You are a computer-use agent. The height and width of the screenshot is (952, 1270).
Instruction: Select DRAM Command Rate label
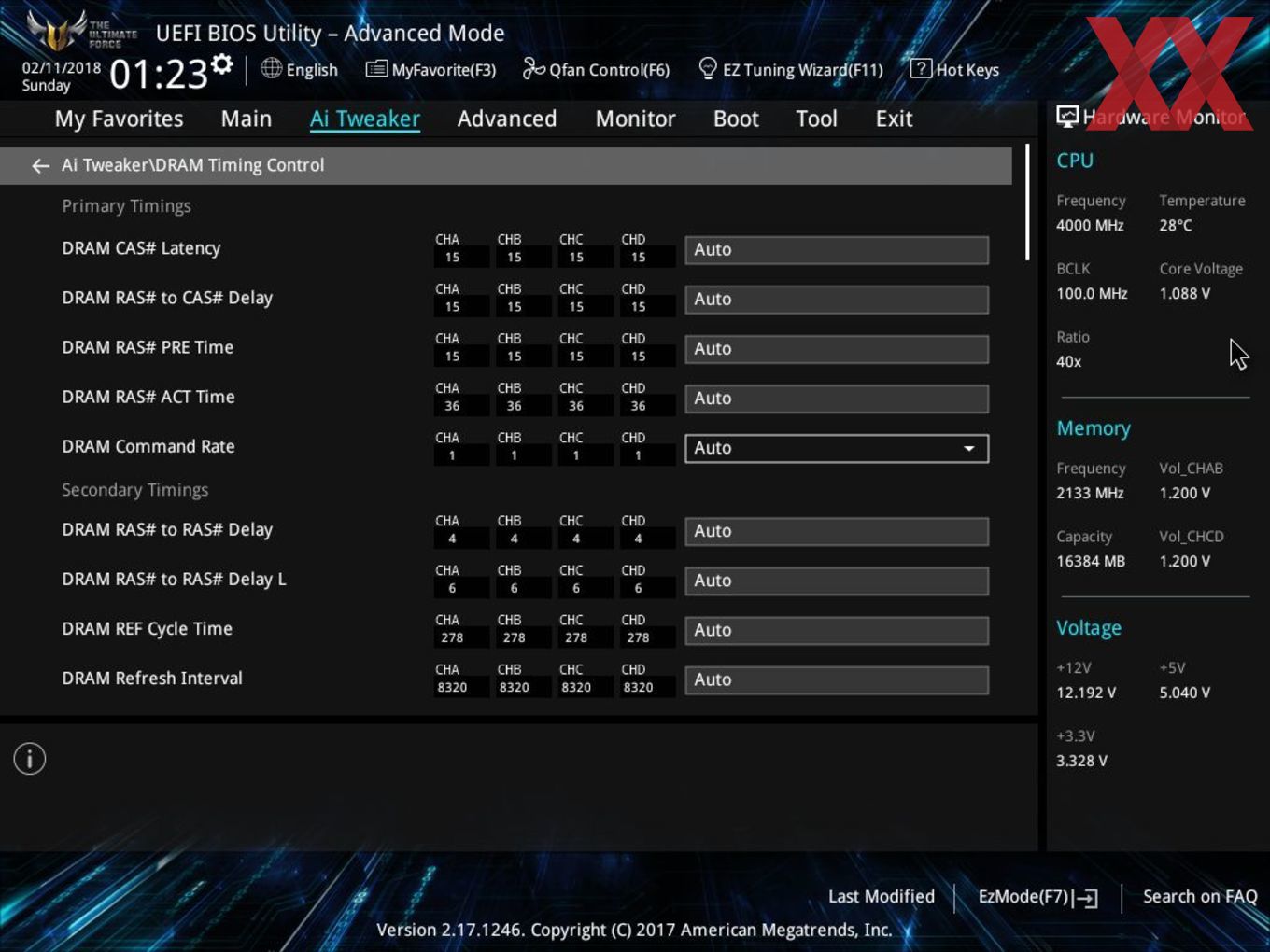[148, 446]
